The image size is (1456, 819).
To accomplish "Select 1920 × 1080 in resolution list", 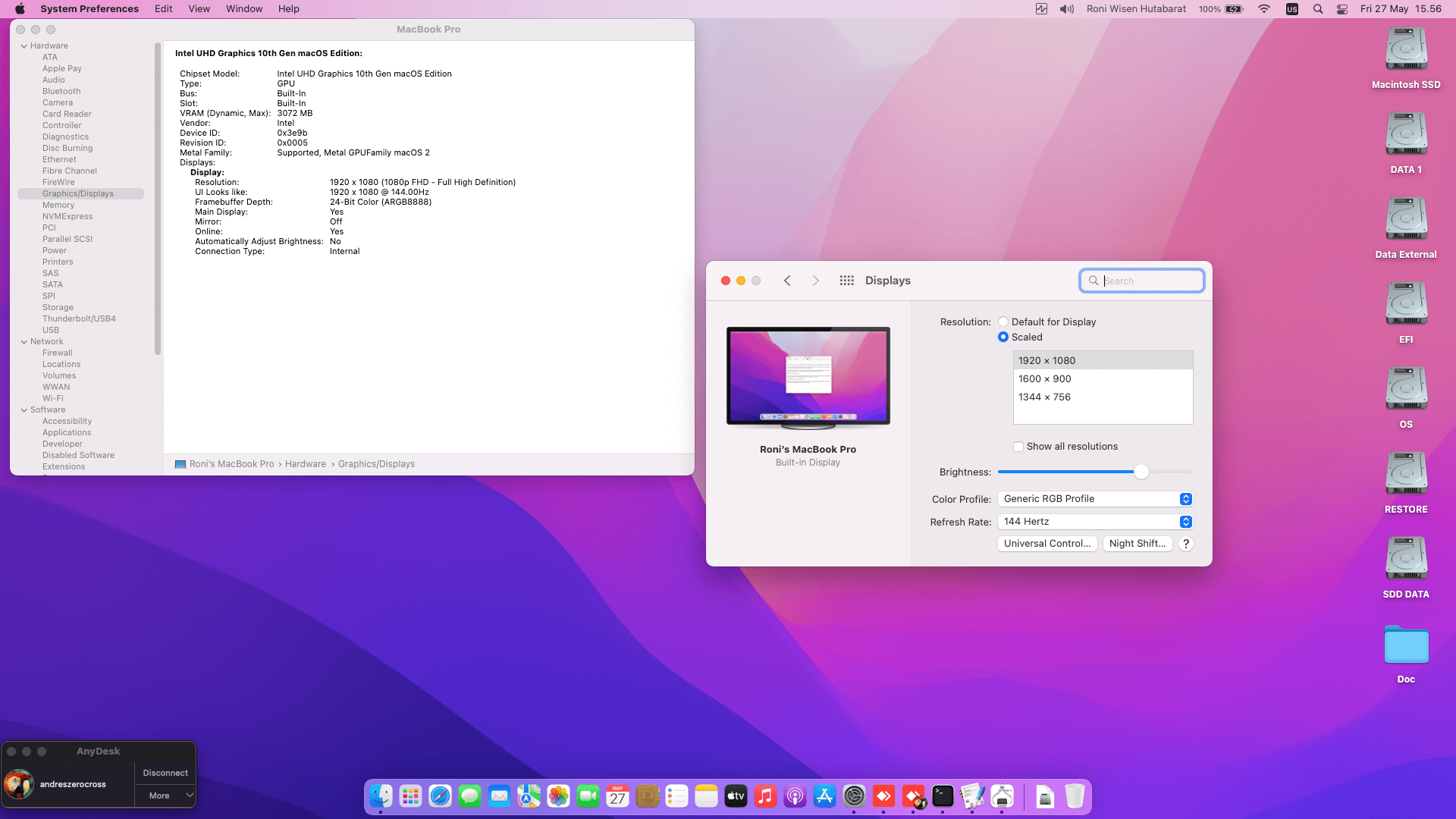I will [1103, 361].
